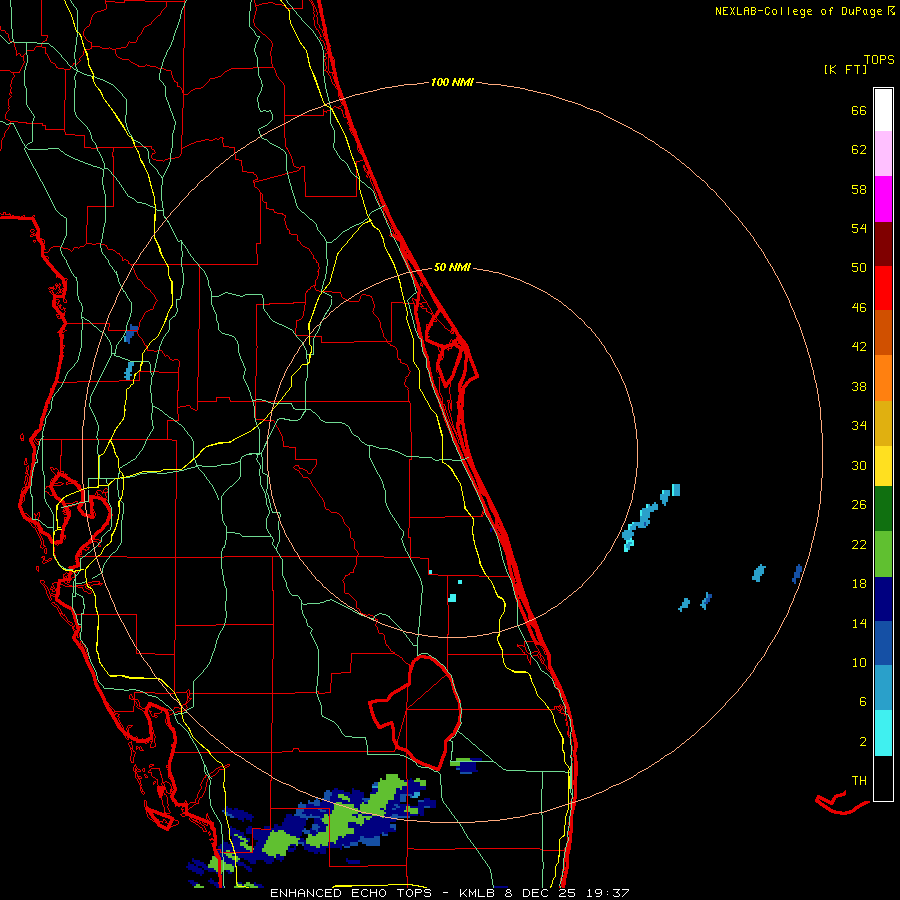This screenshot has width=900, height=900.
Task: Click the light pink 62 kft swatch
Action: click(x=883, y=153)
